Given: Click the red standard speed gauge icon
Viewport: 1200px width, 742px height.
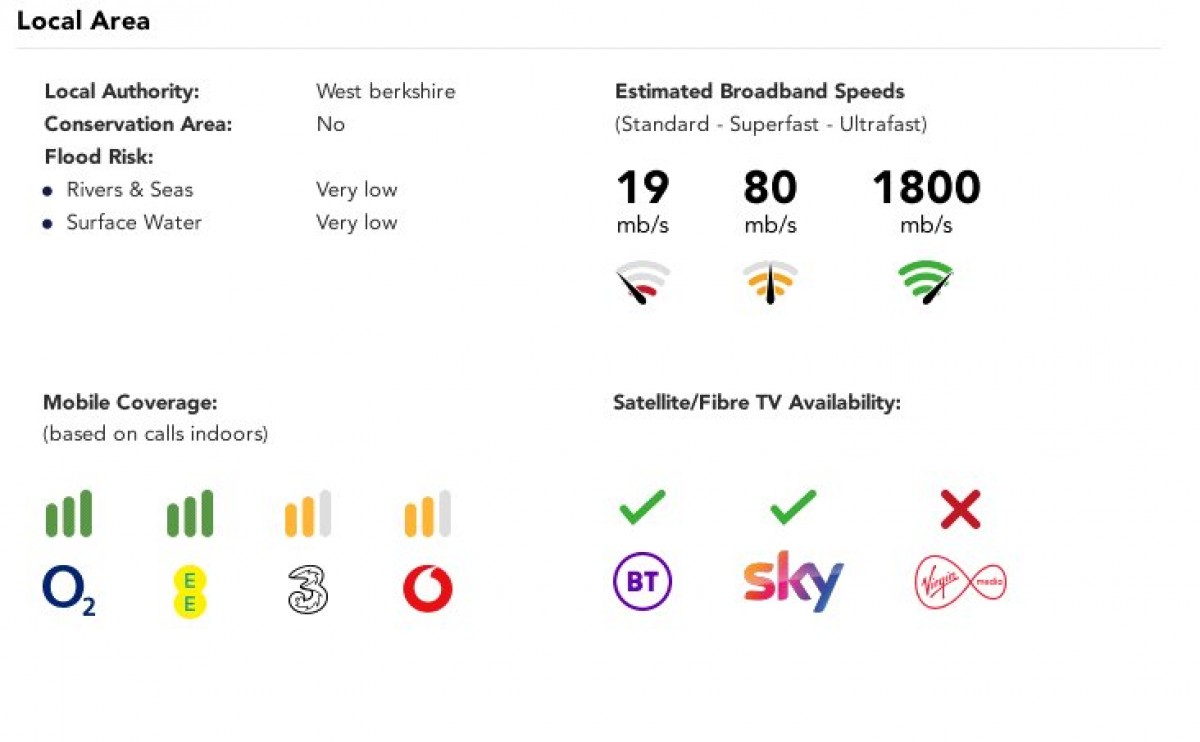Looking at the screenshot, I should pos(642,283).
